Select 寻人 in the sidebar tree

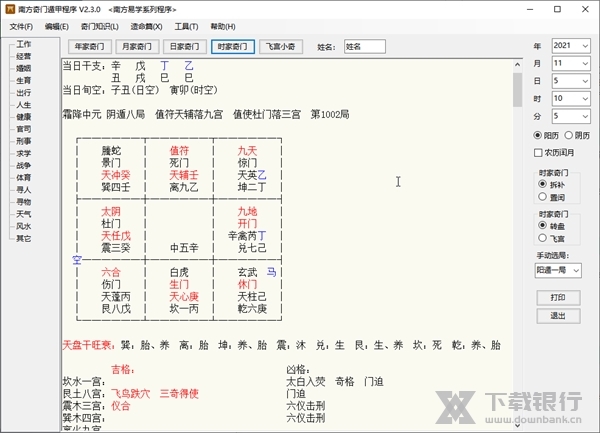[24, 190]
